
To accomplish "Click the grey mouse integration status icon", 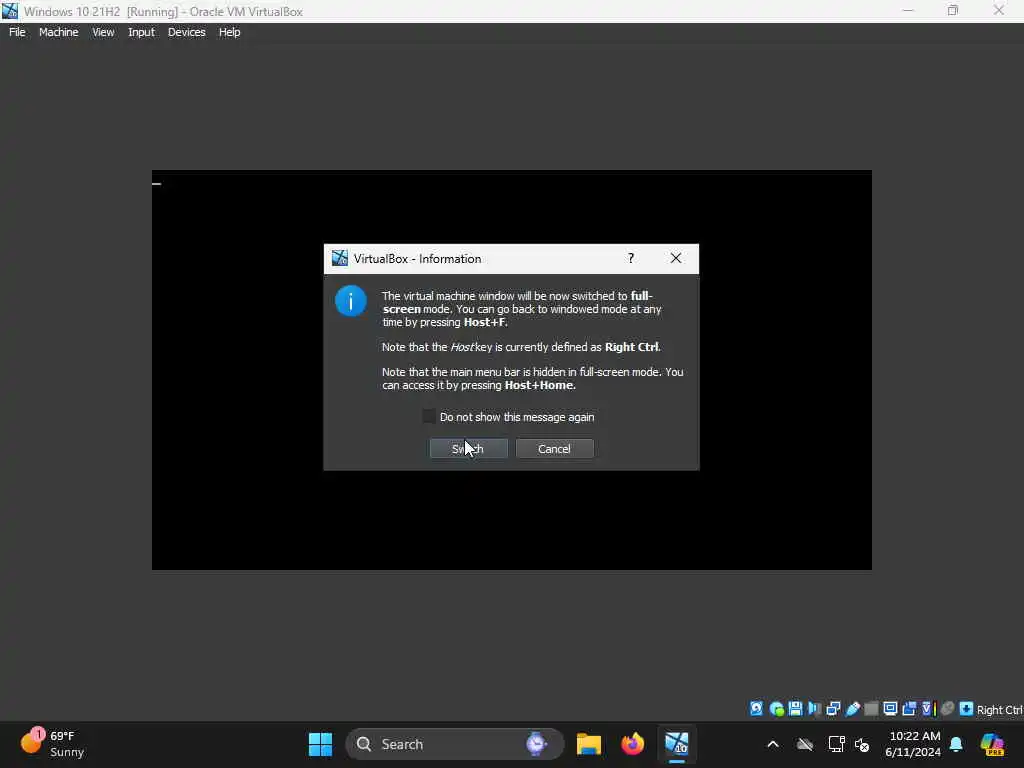I will 948,709.
